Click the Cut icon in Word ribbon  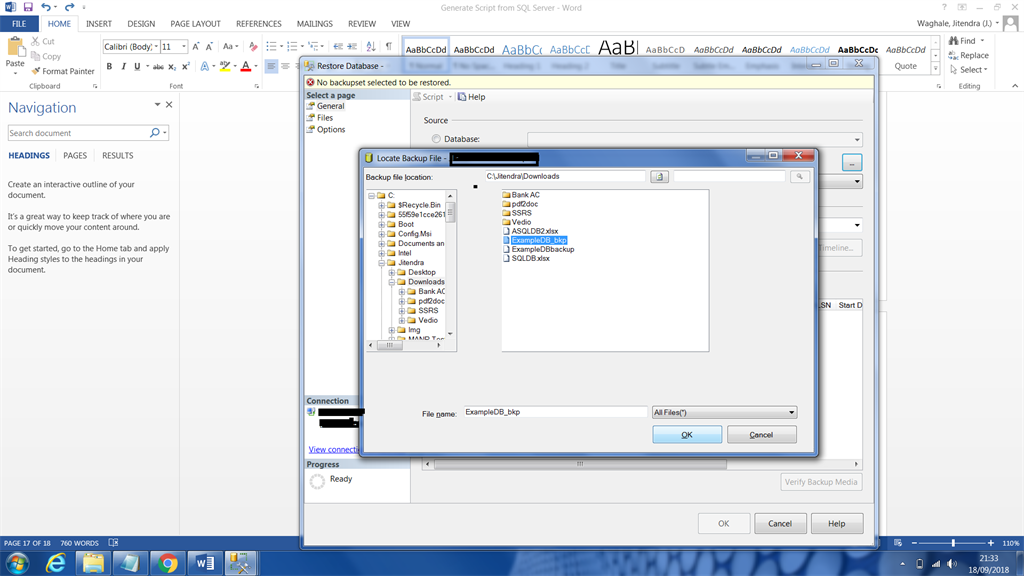[43, 41]
